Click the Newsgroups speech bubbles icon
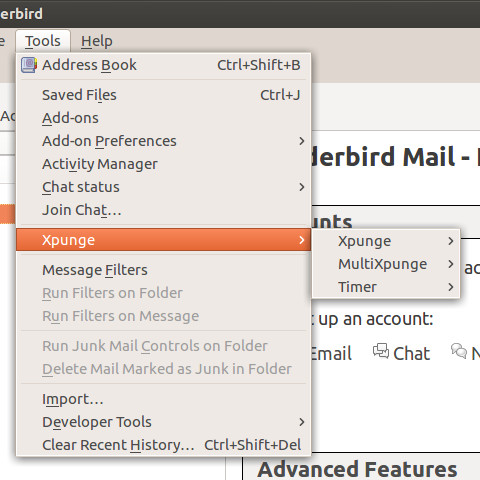 click(459, 351)
